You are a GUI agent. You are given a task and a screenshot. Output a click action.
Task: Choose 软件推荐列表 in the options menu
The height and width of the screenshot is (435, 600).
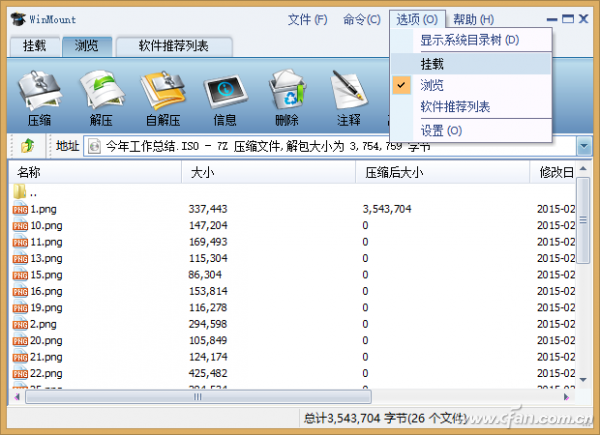(x=471, y=106)
